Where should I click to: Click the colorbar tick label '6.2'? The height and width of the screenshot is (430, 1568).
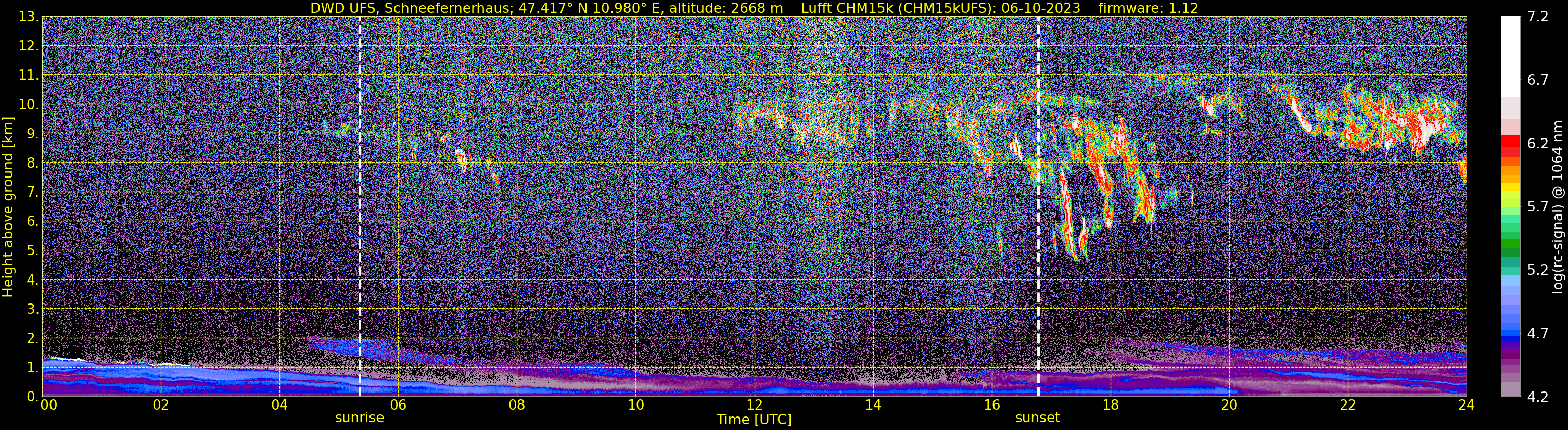(1538, 144)
